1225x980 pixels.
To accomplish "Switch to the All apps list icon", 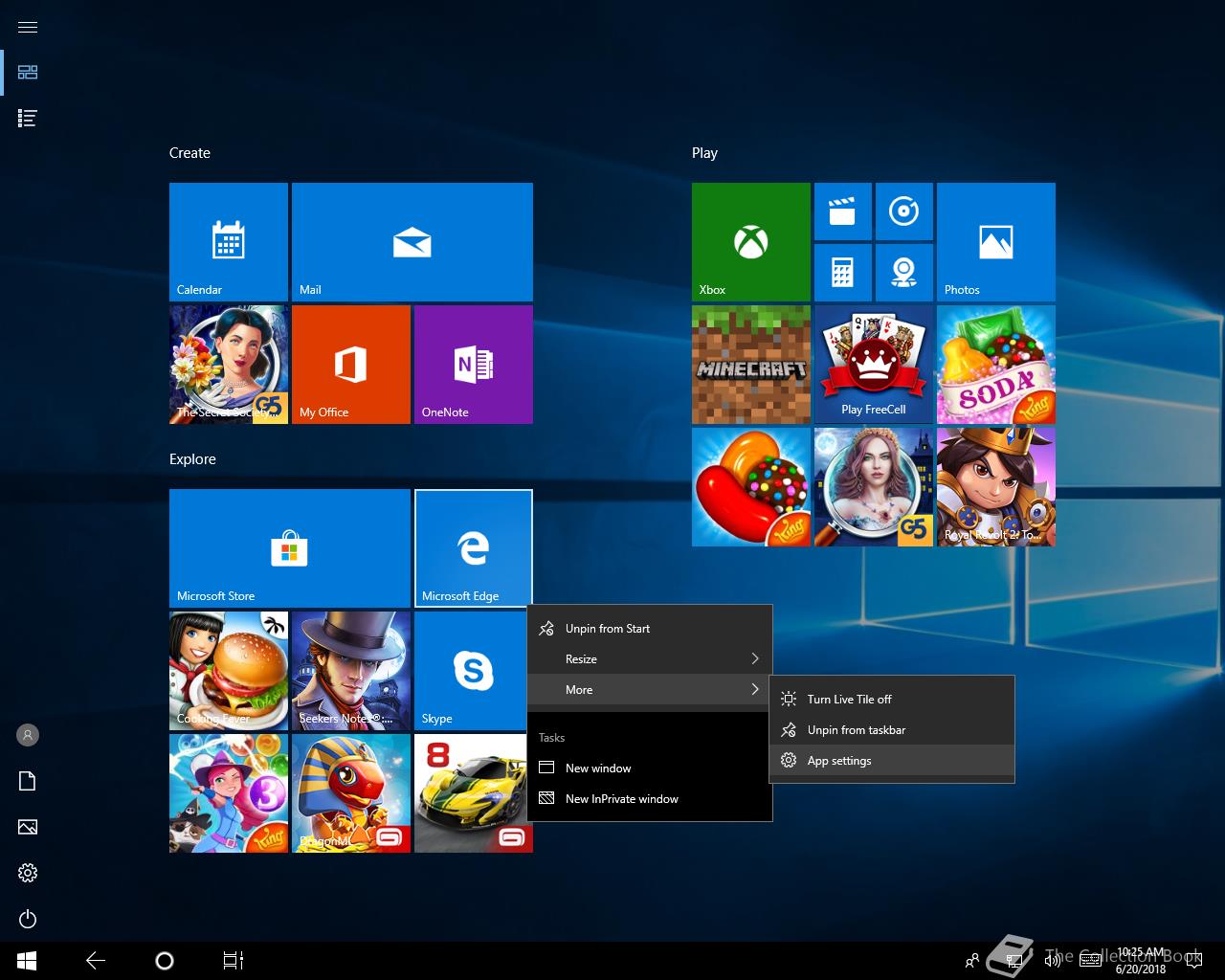I will tap(28, 119).
